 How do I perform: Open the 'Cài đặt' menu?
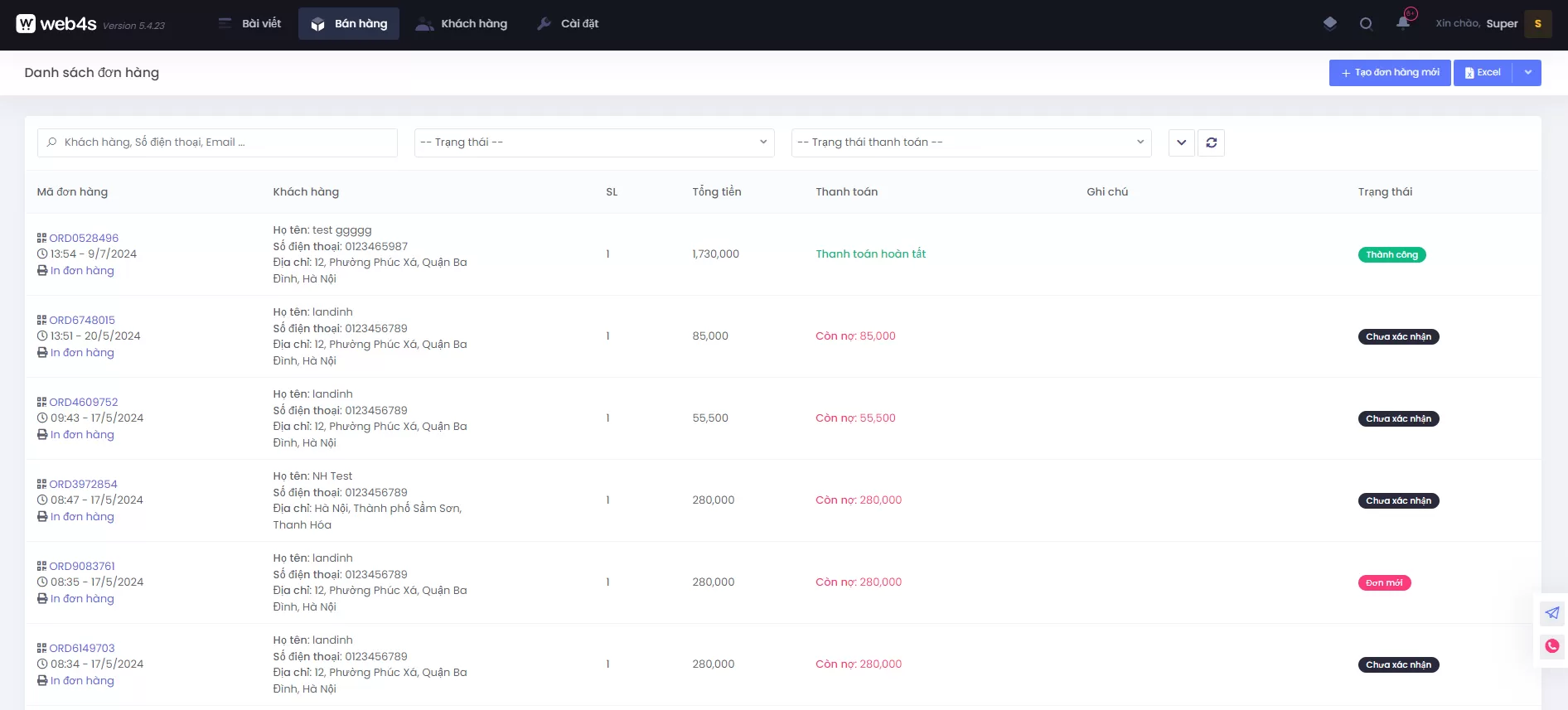(x=569, y=24)
